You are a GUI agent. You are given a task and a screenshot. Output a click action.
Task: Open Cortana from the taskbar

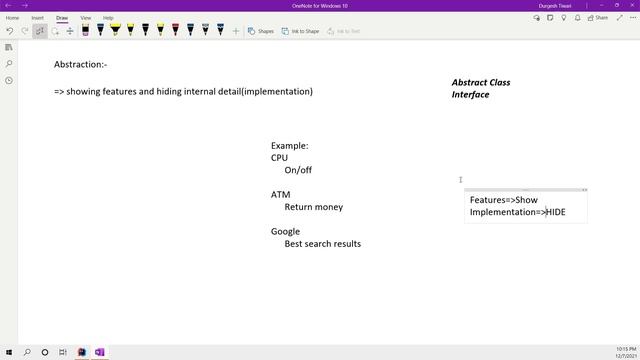click(x=45, y=352)
